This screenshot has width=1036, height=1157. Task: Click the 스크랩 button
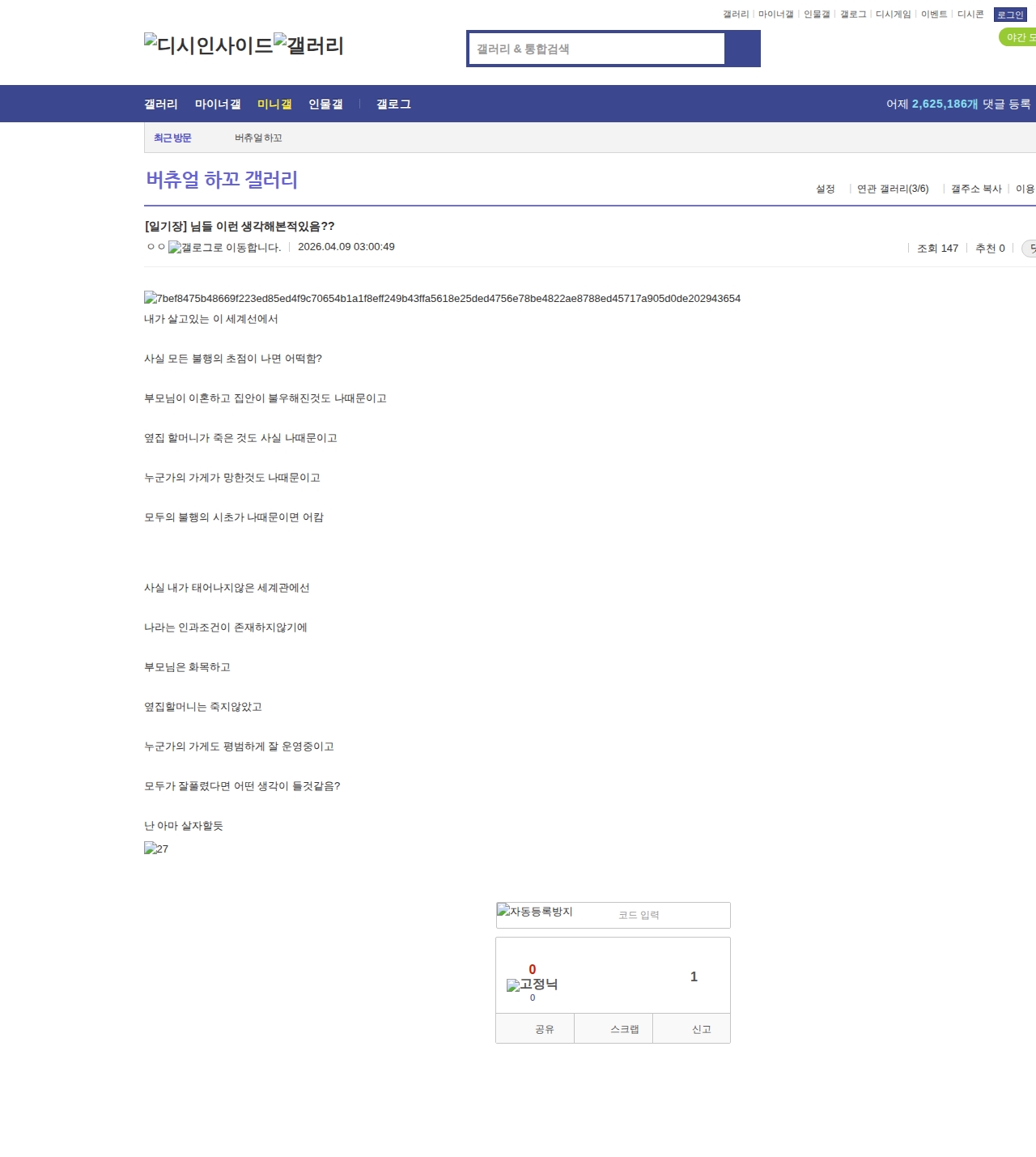coord(614,1029)
